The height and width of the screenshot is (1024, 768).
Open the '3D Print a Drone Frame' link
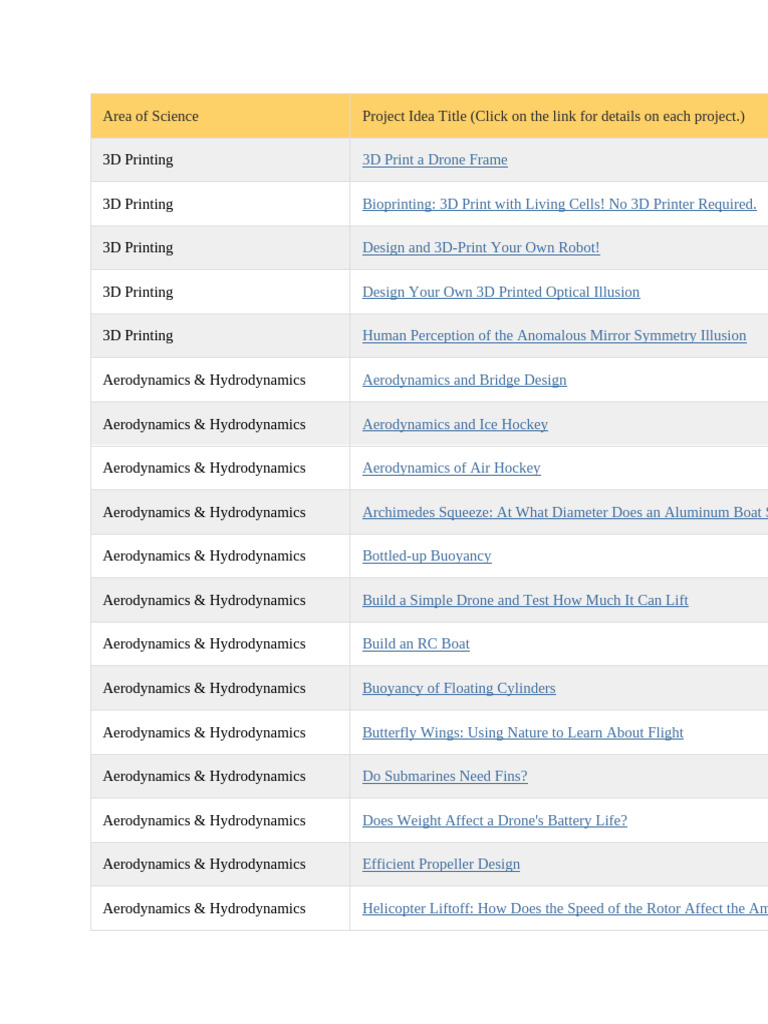[435, 160]
